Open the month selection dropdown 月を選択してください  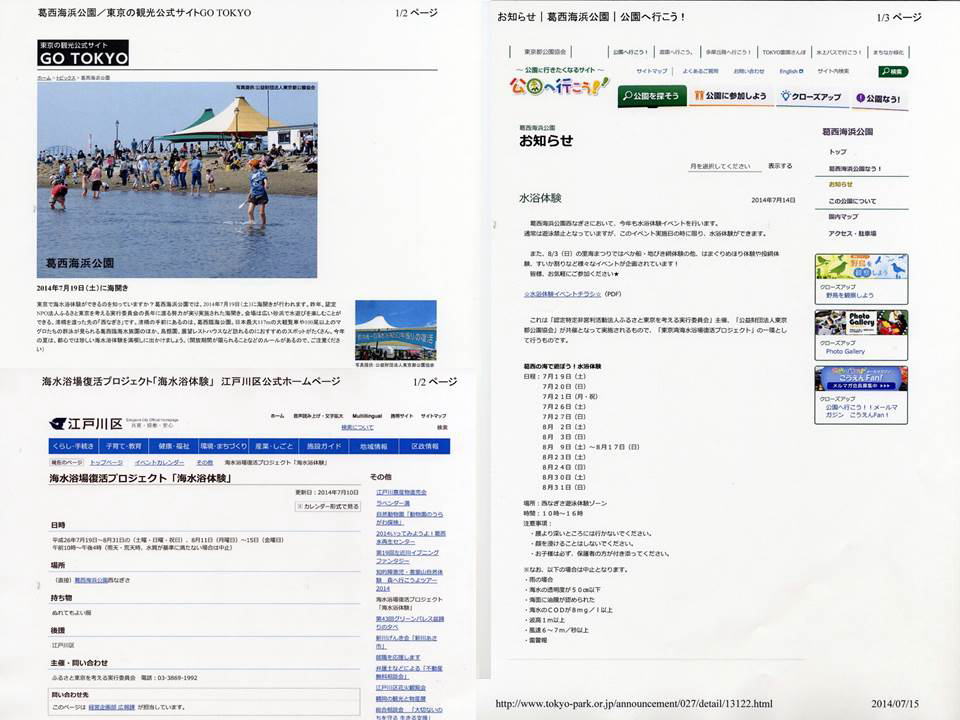724,167
